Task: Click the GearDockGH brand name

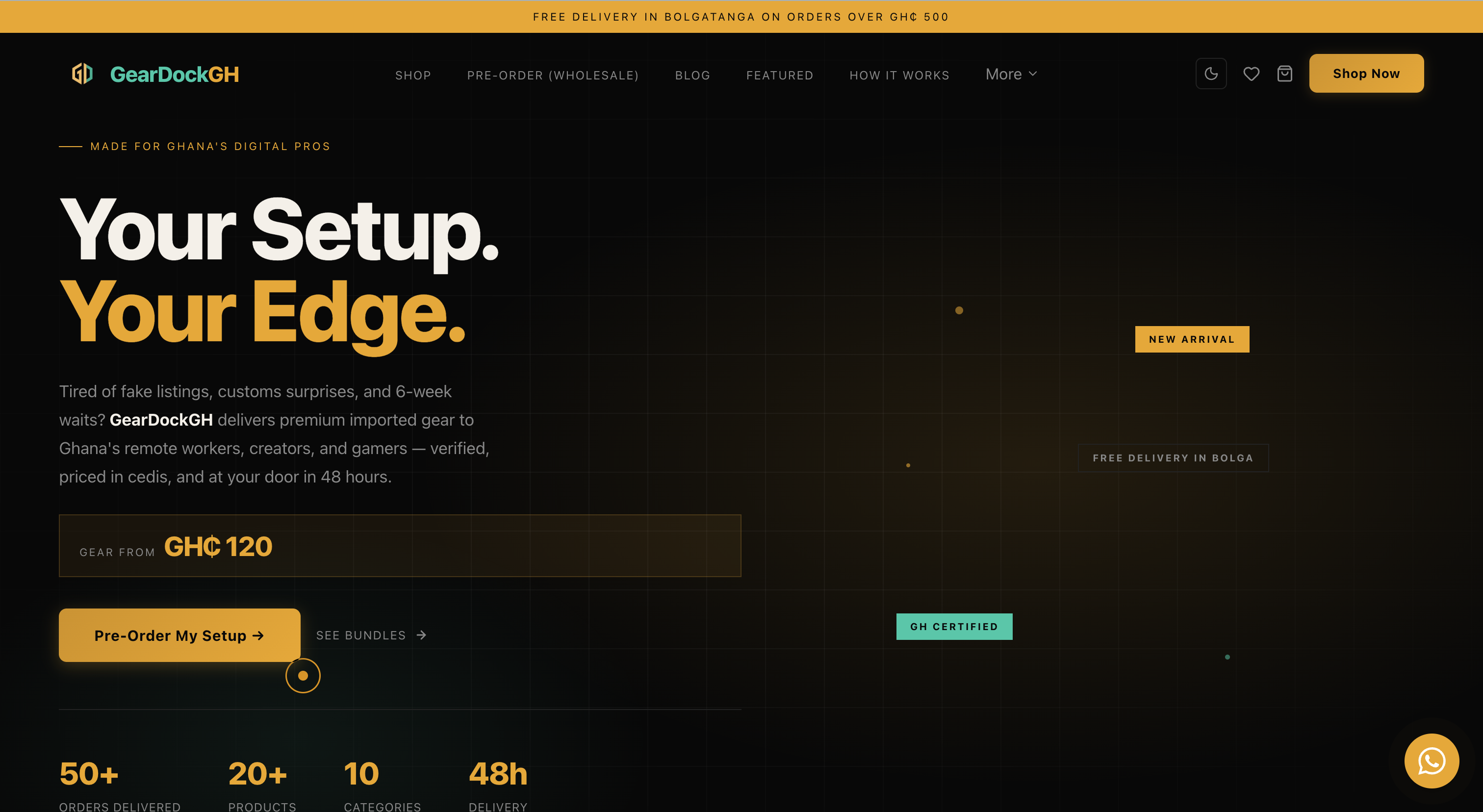Action: [175, 74]
